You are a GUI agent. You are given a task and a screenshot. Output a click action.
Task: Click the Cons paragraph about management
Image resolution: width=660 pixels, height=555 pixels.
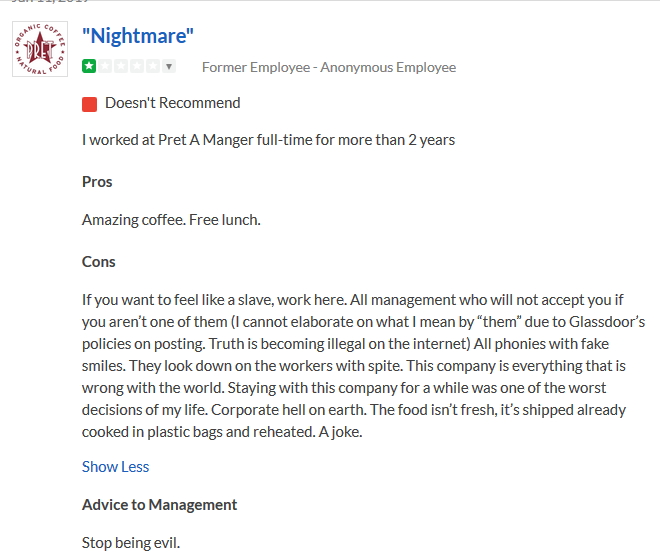363,365
